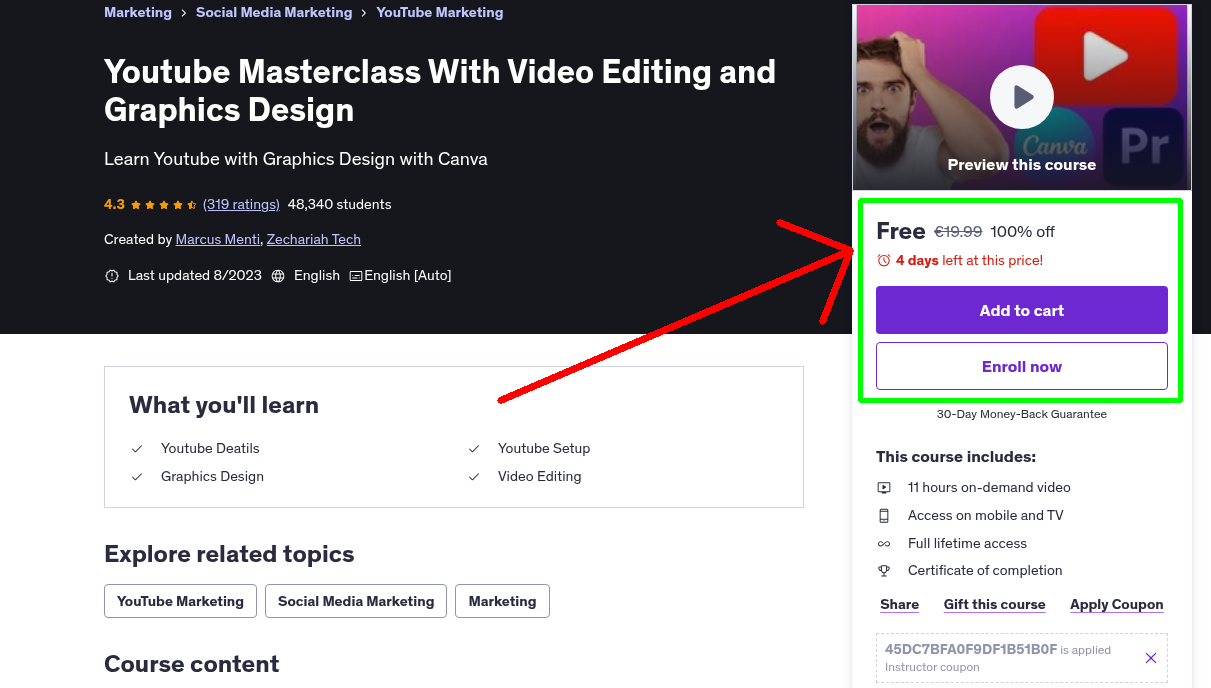
Task: Click Share under course includes
Action: (899, 605)
